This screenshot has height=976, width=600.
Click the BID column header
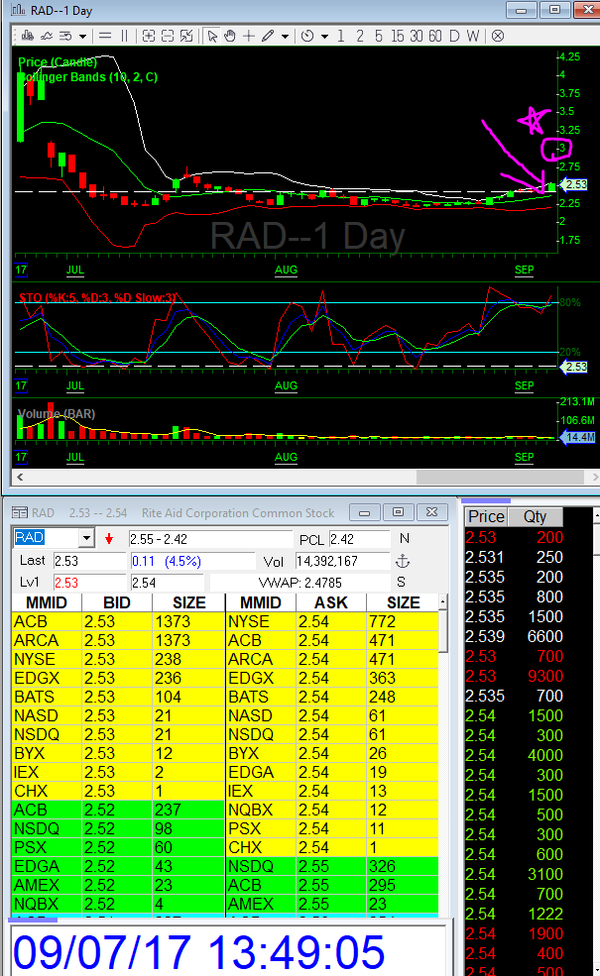point(116,603)
